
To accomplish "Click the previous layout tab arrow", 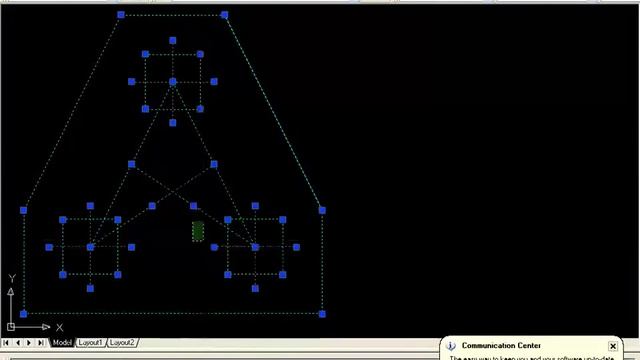I will [x=18, y=342].
